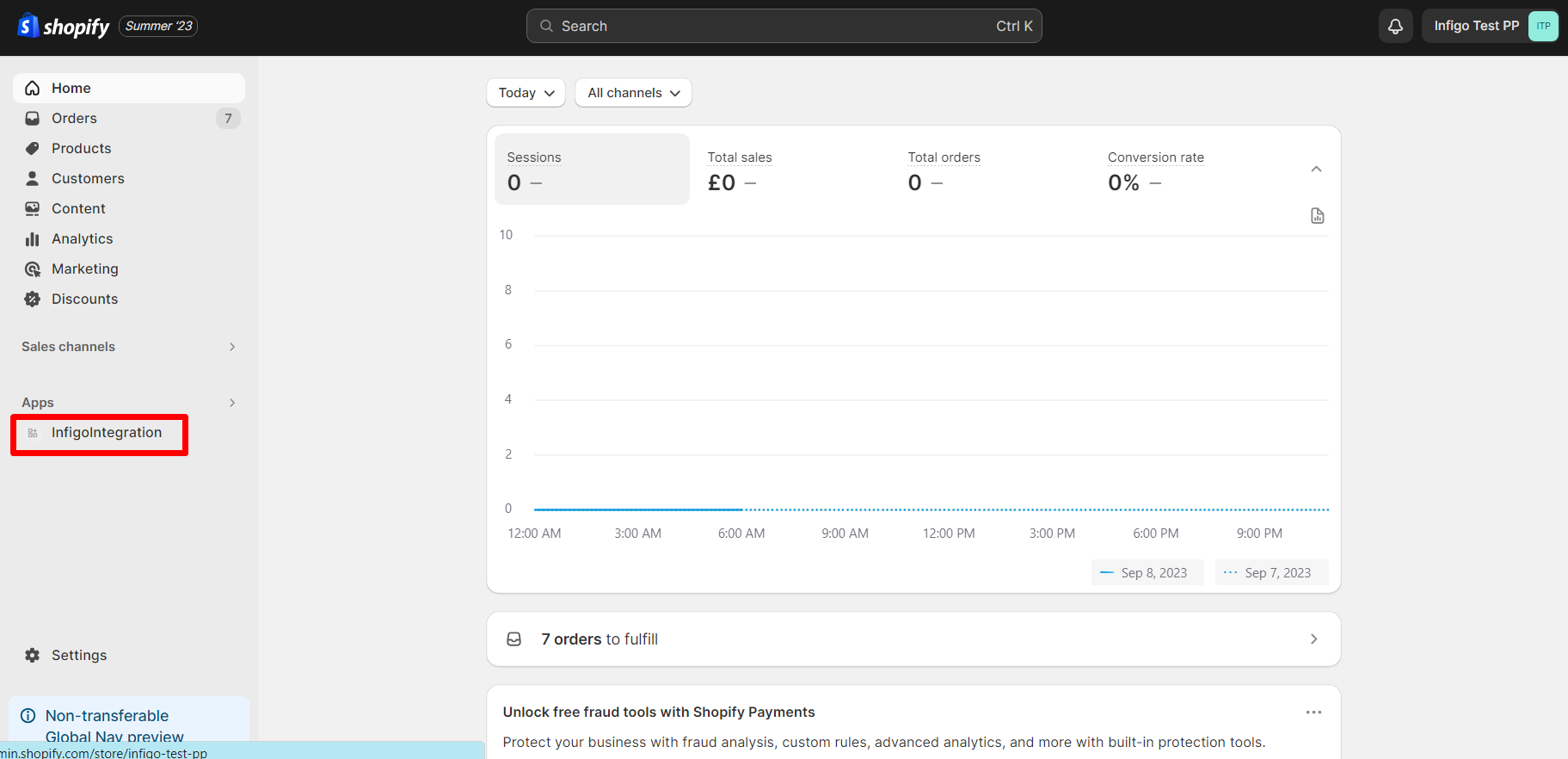Click the Analytics bar chart icon
Viewport: 1568px width, 759px height.
click(x=33, y=238)
